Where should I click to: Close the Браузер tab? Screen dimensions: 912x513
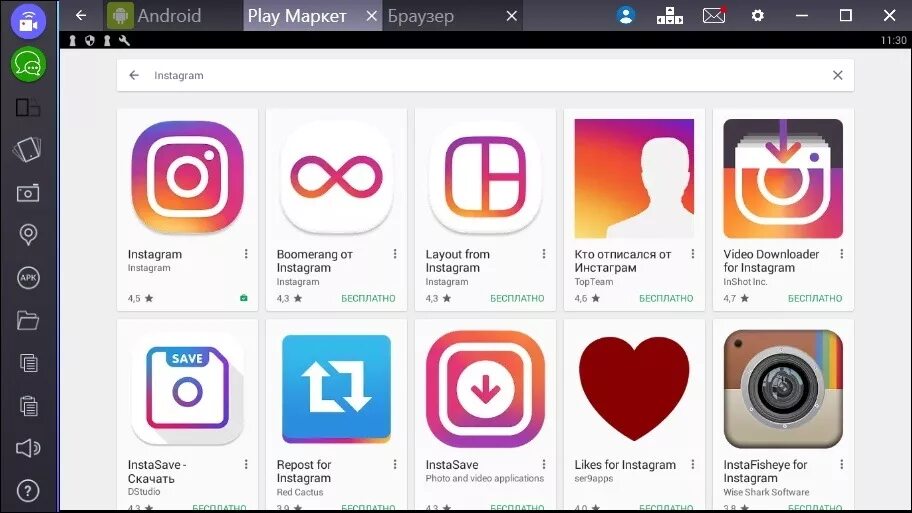(x=511, y=16)
